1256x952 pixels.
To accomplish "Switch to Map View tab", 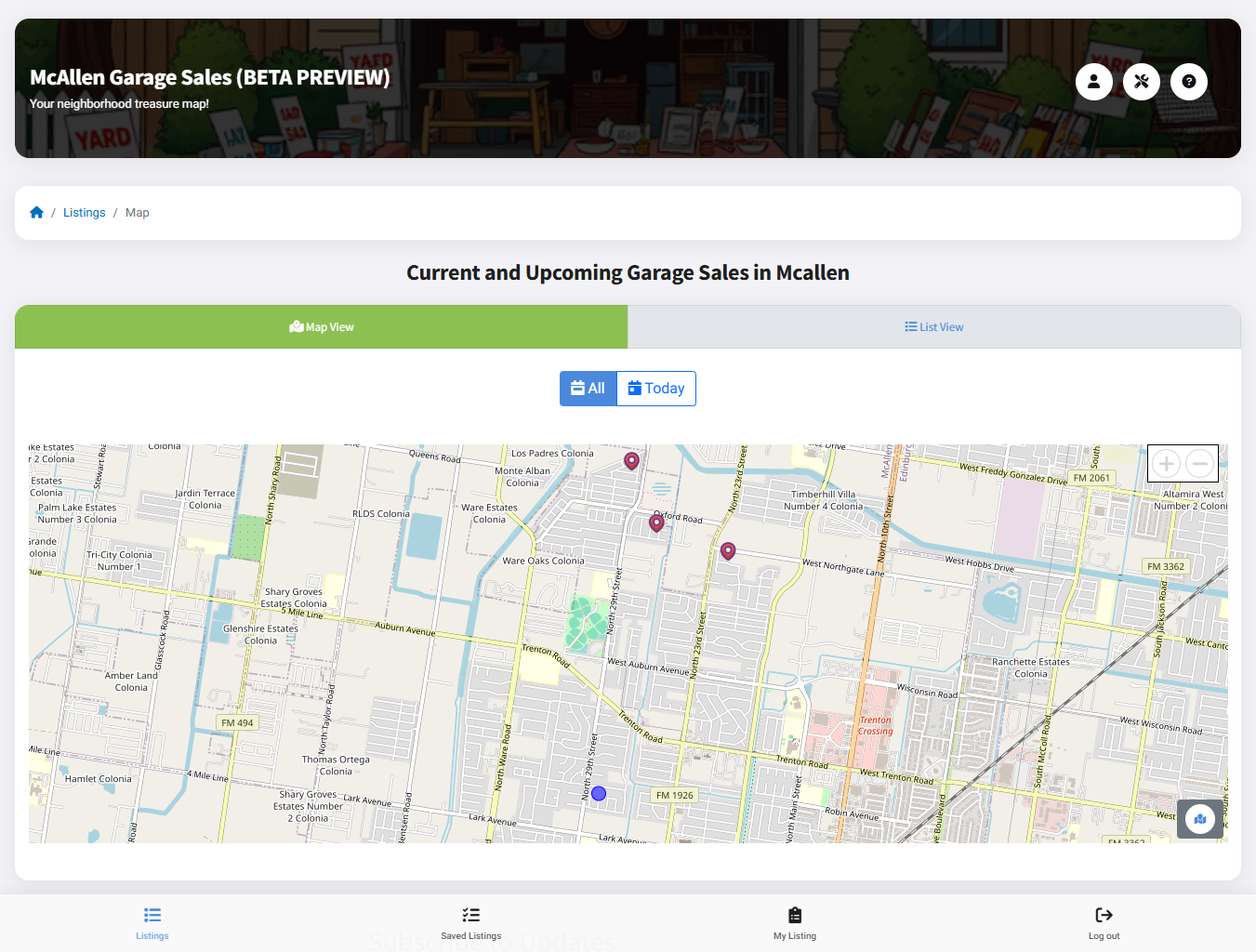I will 322,327.
